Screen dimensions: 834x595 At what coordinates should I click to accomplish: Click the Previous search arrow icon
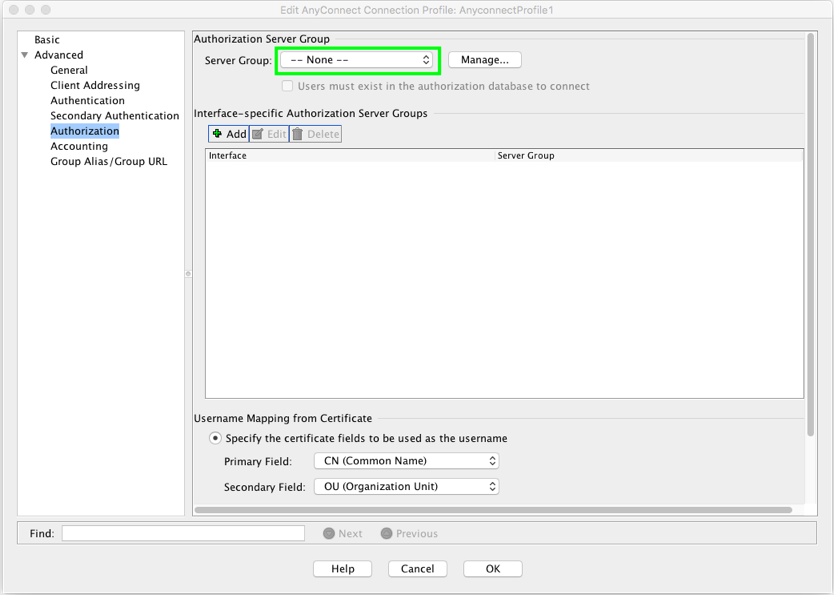(386, 534)
